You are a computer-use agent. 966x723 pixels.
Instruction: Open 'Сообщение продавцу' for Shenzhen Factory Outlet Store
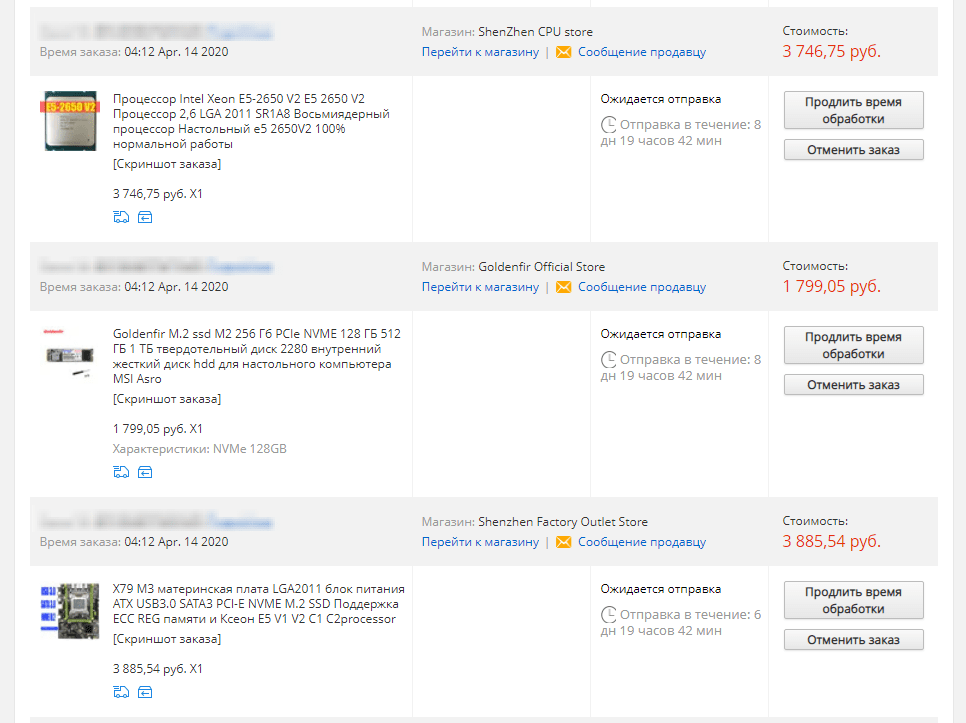click(641, 542)
